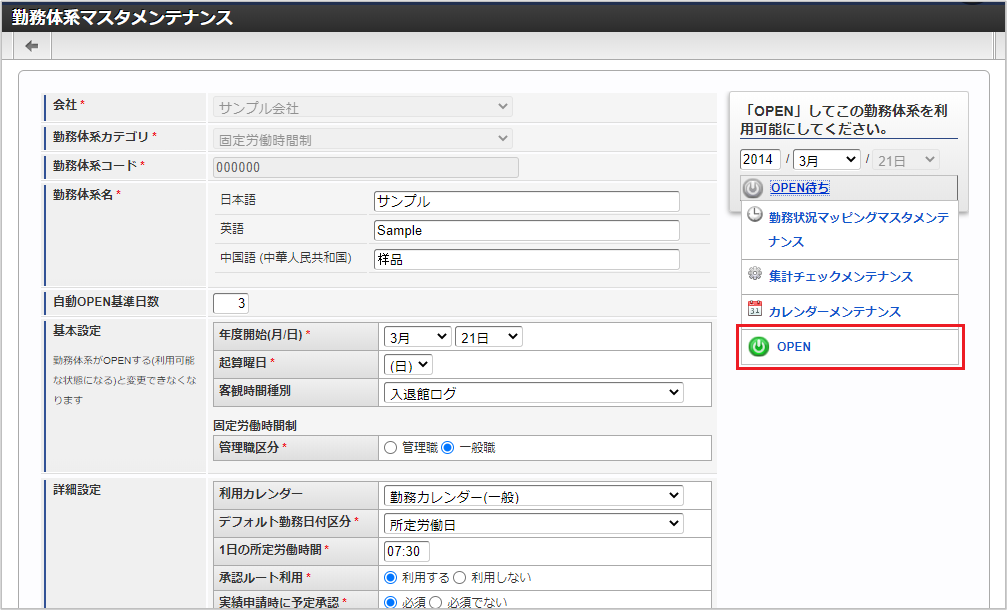Open カレンダーメンテナンス link

835,311
